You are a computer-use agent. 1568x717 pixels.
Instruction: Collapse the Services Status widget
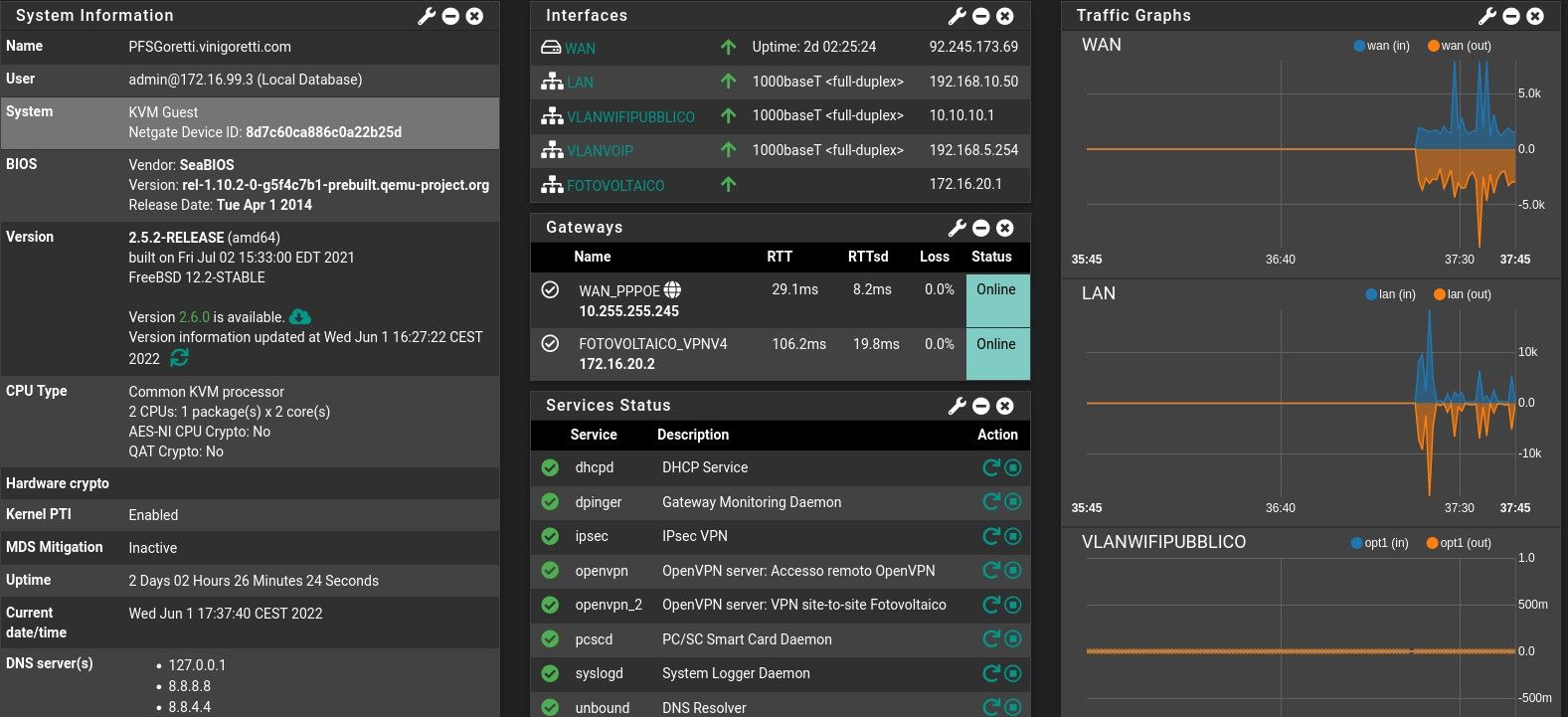click(x=981, y=406)
